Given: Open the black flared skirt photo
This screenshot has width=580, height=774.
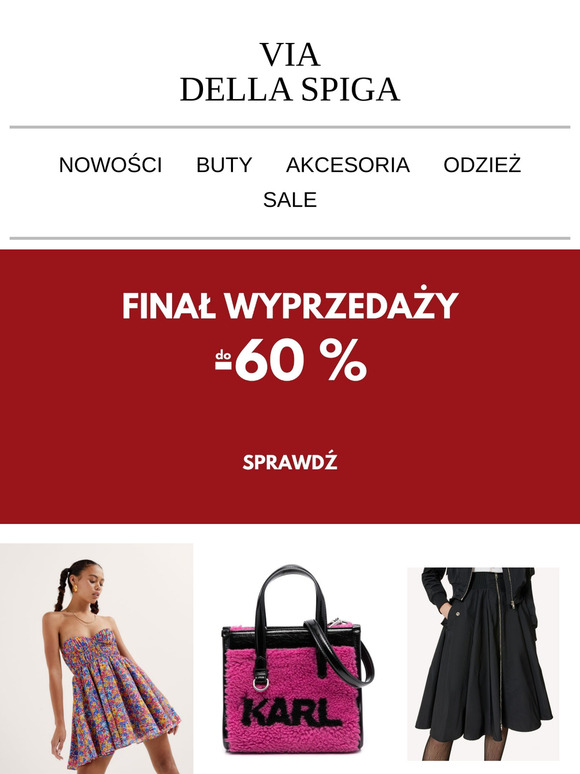Looking at the screenshot, I should (x=483, y=664).
